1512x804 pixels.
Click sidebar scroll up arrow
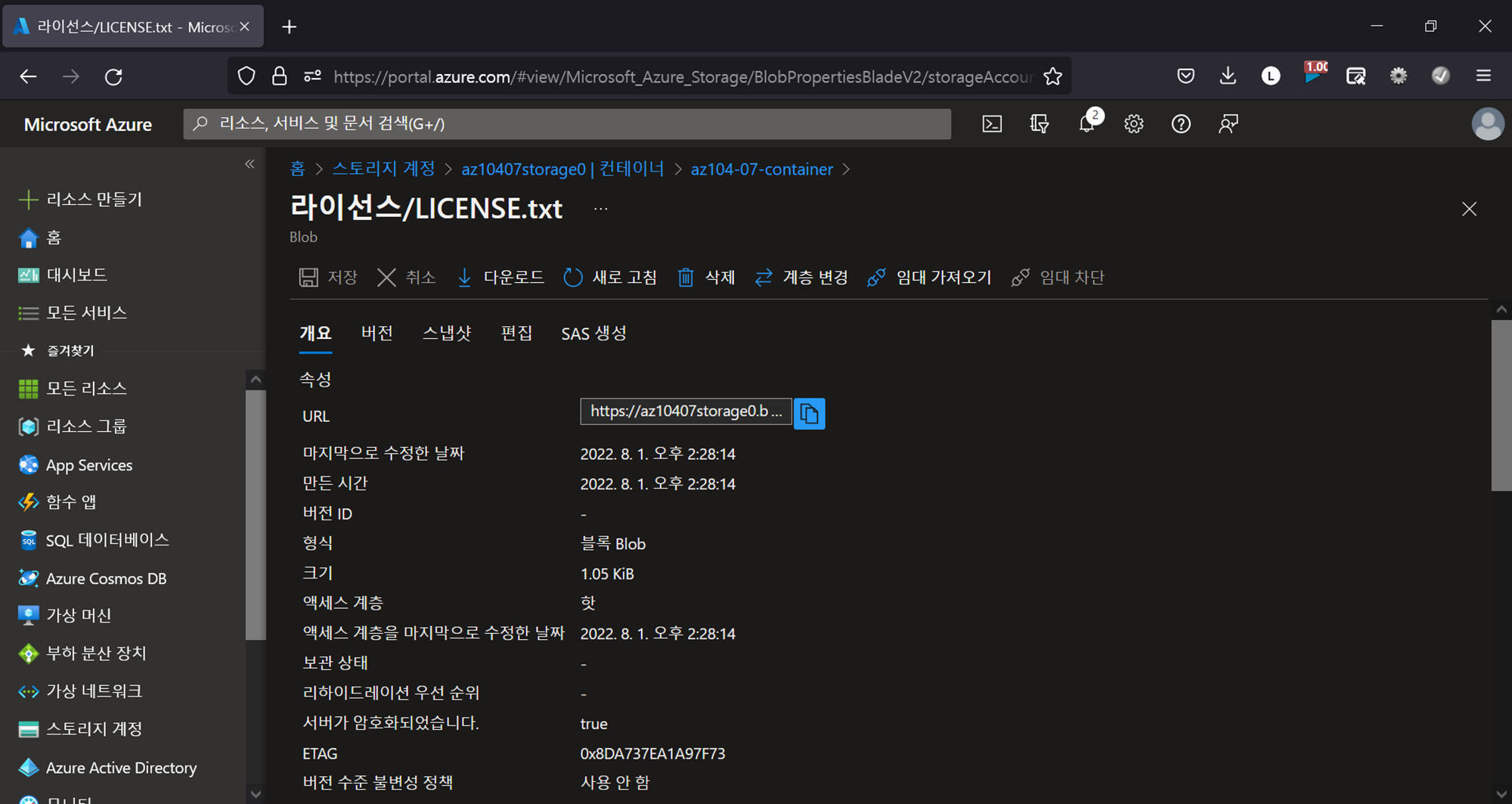coord(256,380)
